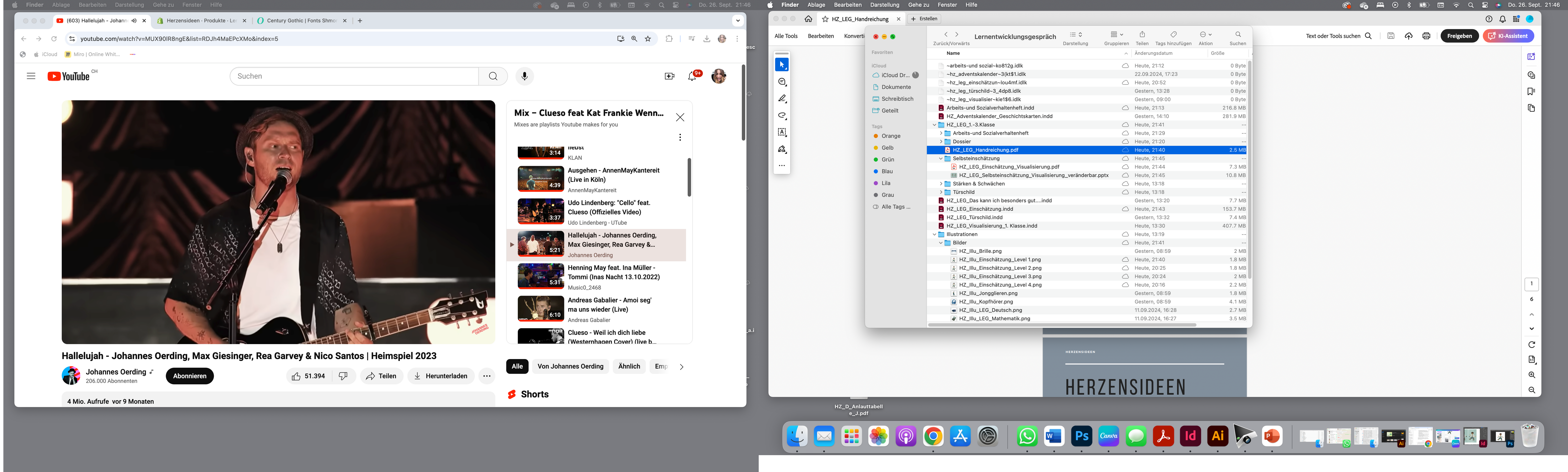Viewport: 1568px width, 472px height.
Task: Dislike the Hallelujah video
Action: click(343, 376)
